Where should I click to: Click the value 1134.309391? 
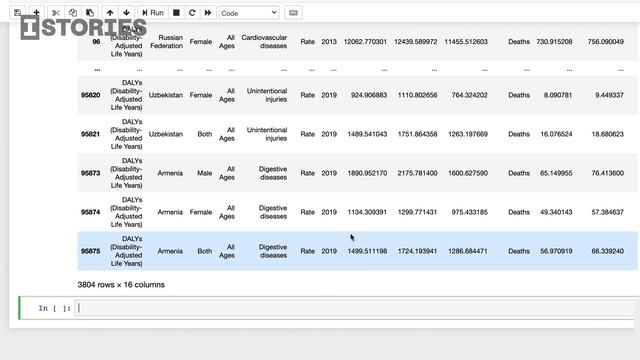367,212
